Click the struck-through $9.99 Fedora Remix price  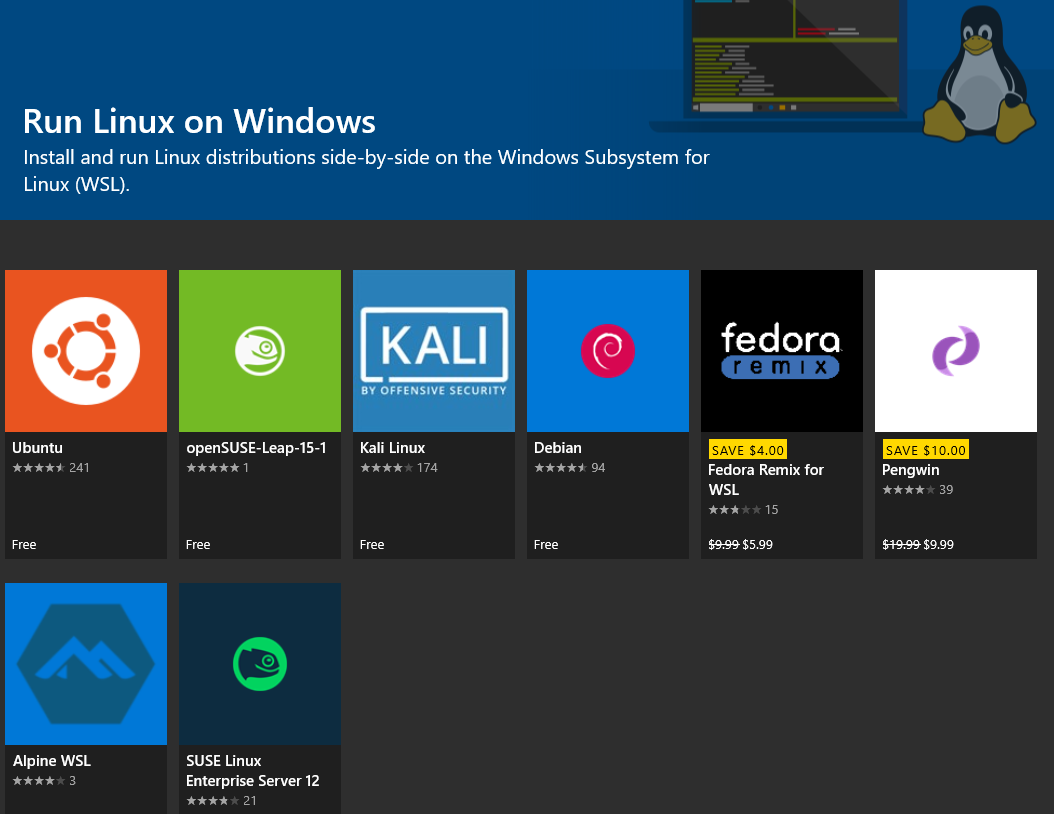point(723,544)
